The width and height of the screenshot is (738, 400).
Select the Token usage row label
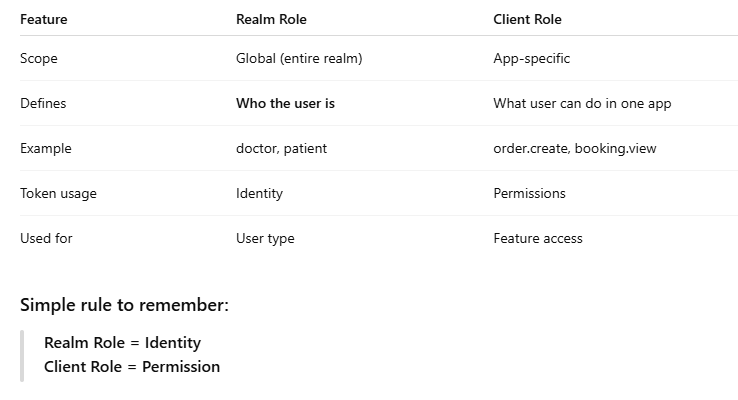tap(58, 194)
